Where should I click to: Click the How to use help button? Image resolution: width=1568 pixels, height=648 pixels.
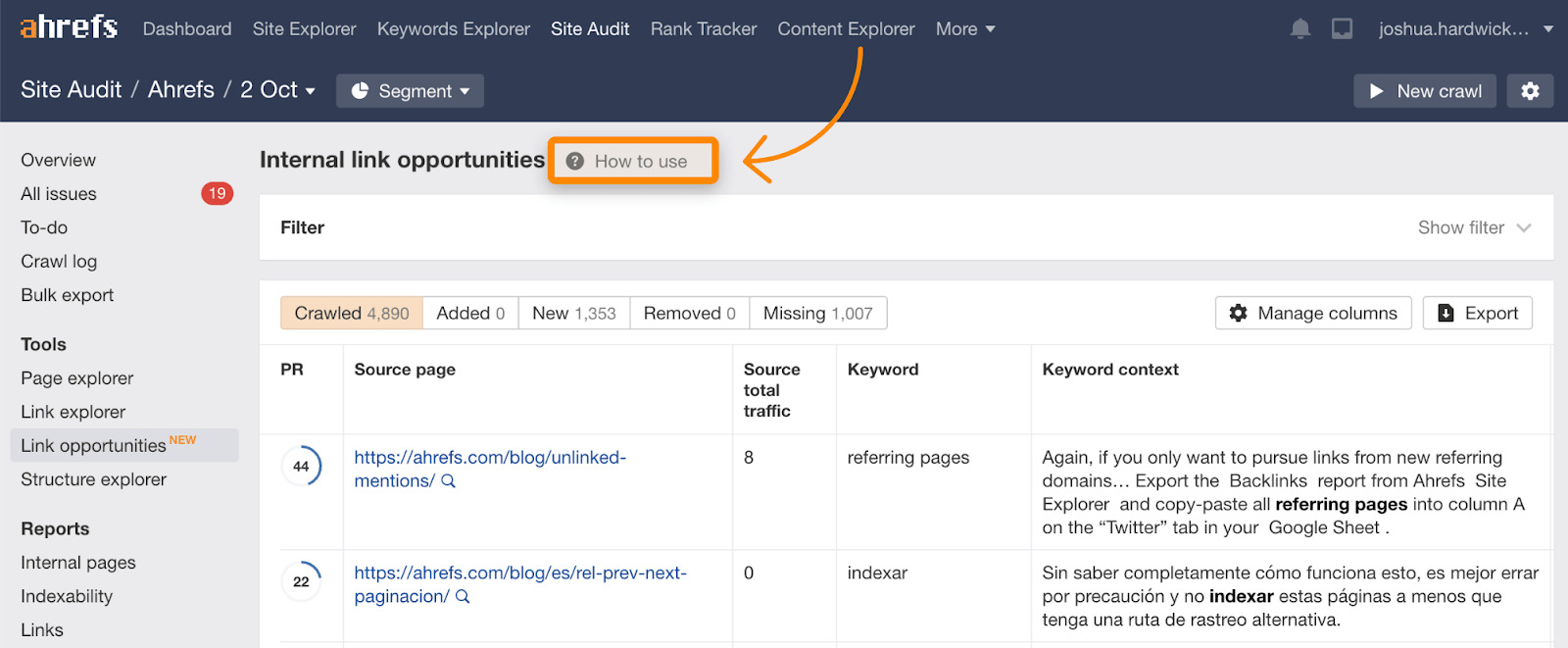click(632, 161)
